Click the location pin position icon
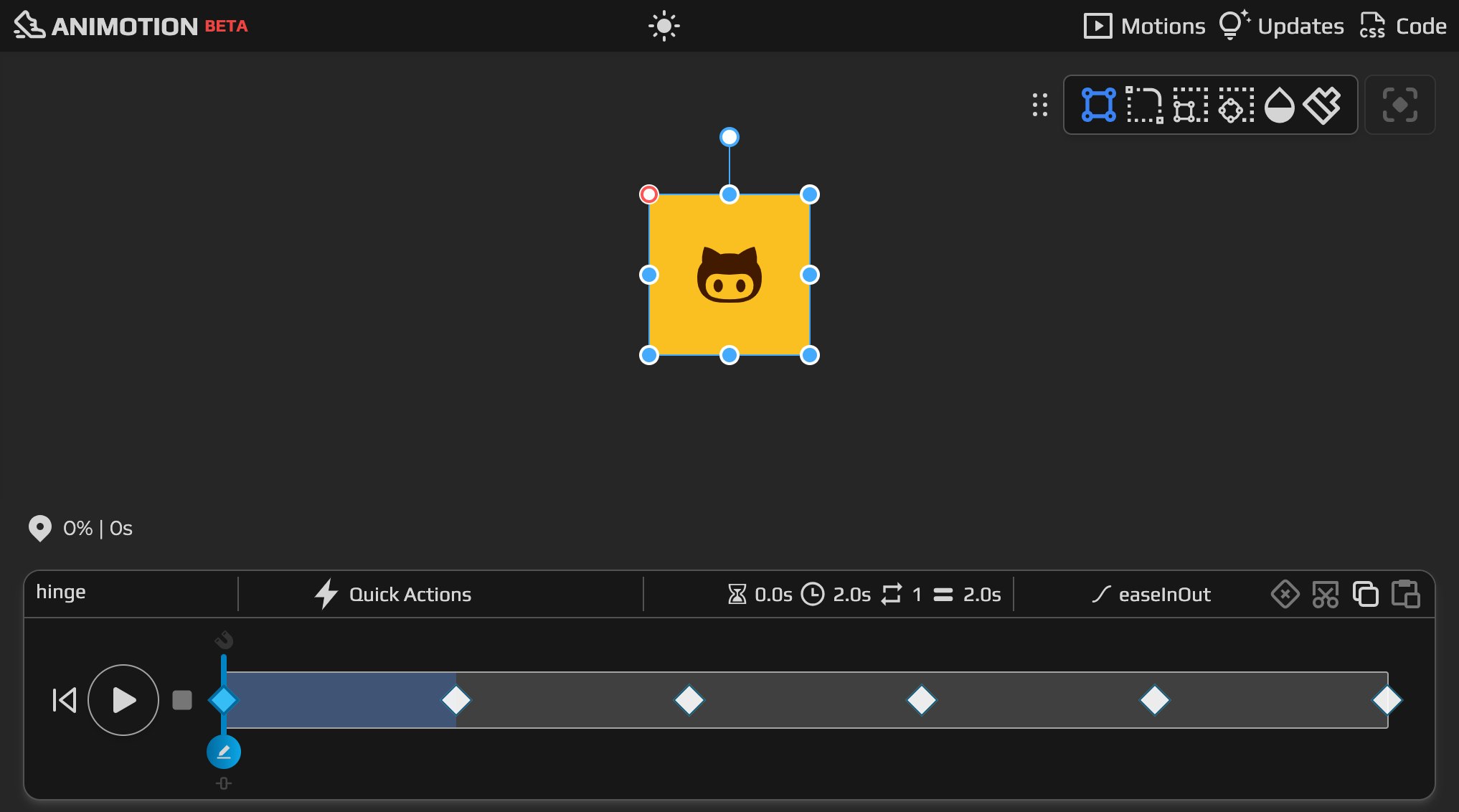Viewport: 1459px width, 812px height. click(x=40, y=529)
